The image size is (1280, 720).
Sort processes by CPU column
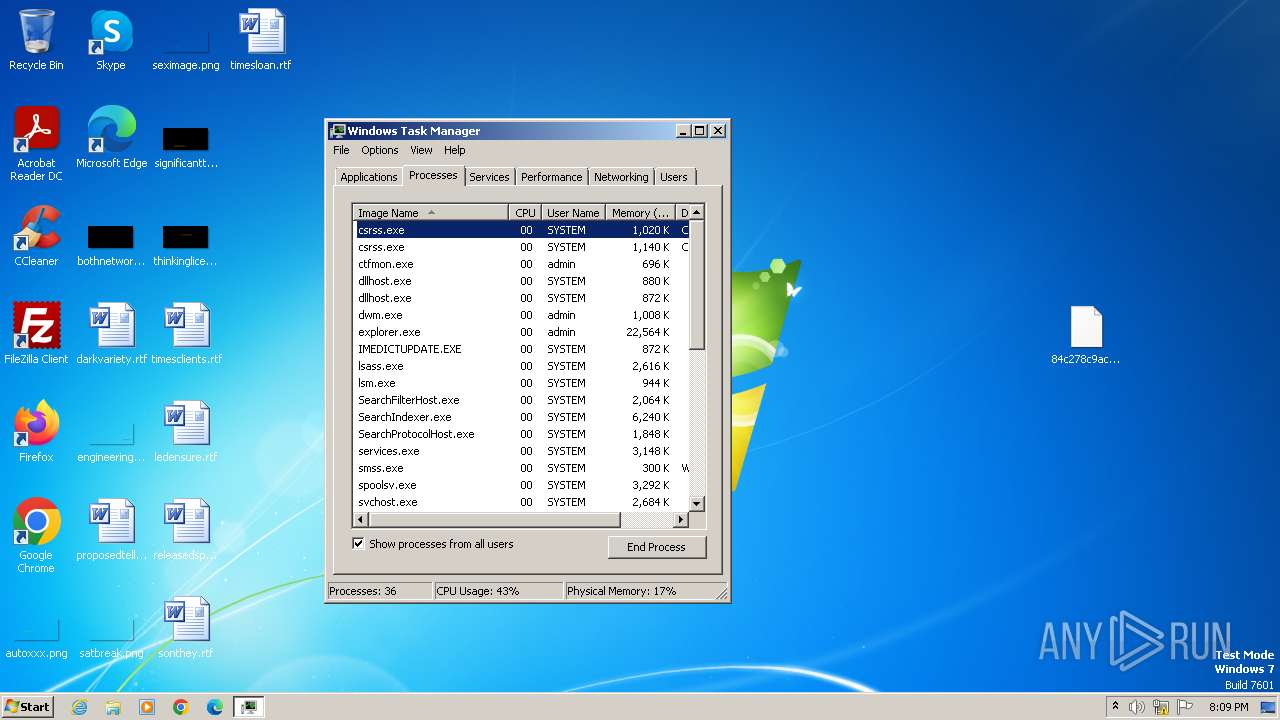(525, 212)
